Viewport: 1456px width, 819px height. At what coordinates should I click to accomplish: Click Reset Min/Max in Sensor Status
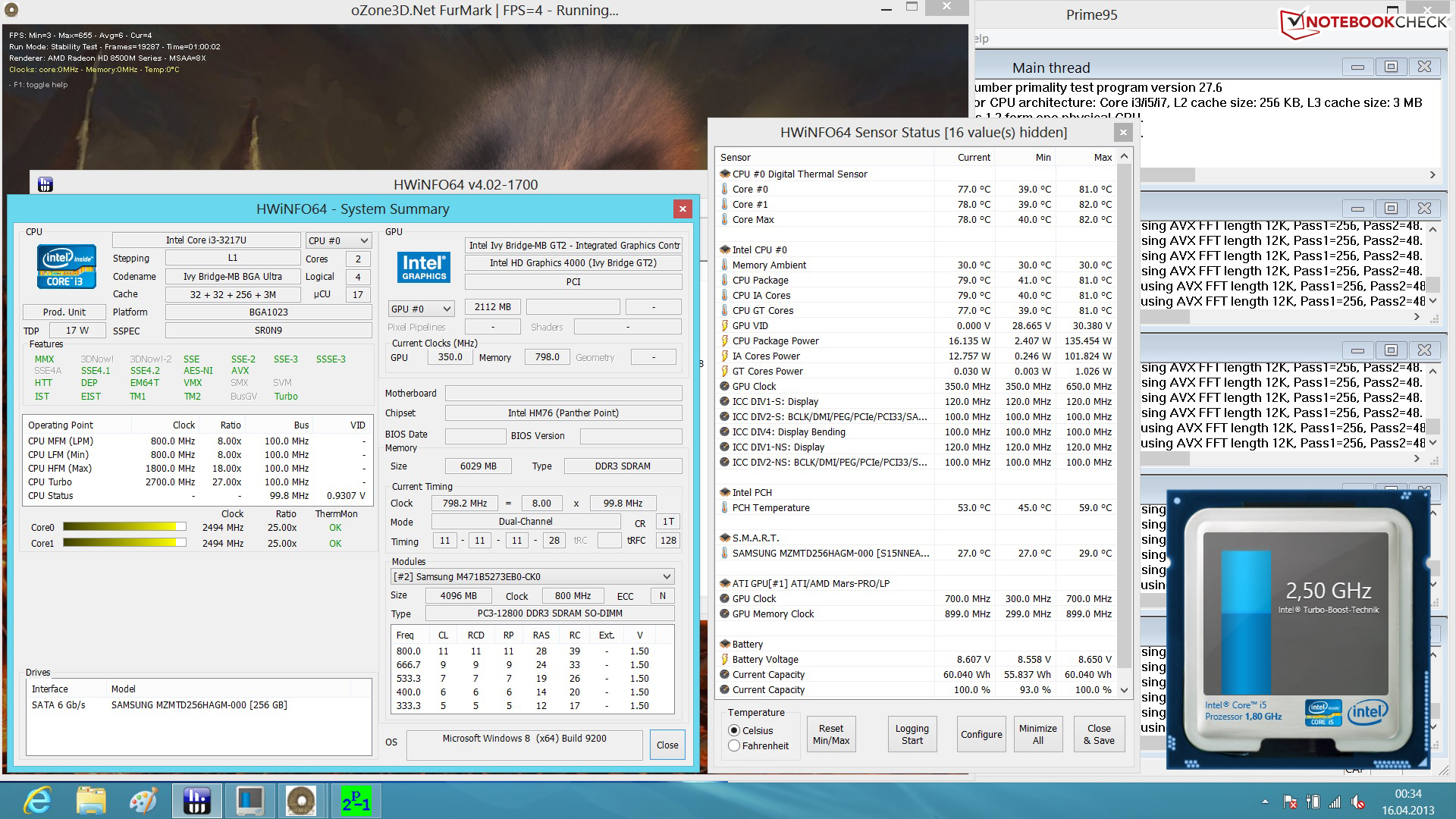[830, 734]
